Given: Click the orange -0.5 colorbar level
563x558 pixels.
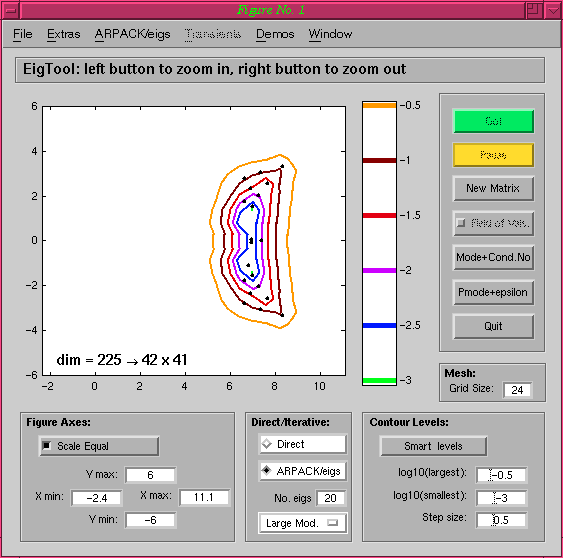Looking at the screenshot, I should click(379, 105).
